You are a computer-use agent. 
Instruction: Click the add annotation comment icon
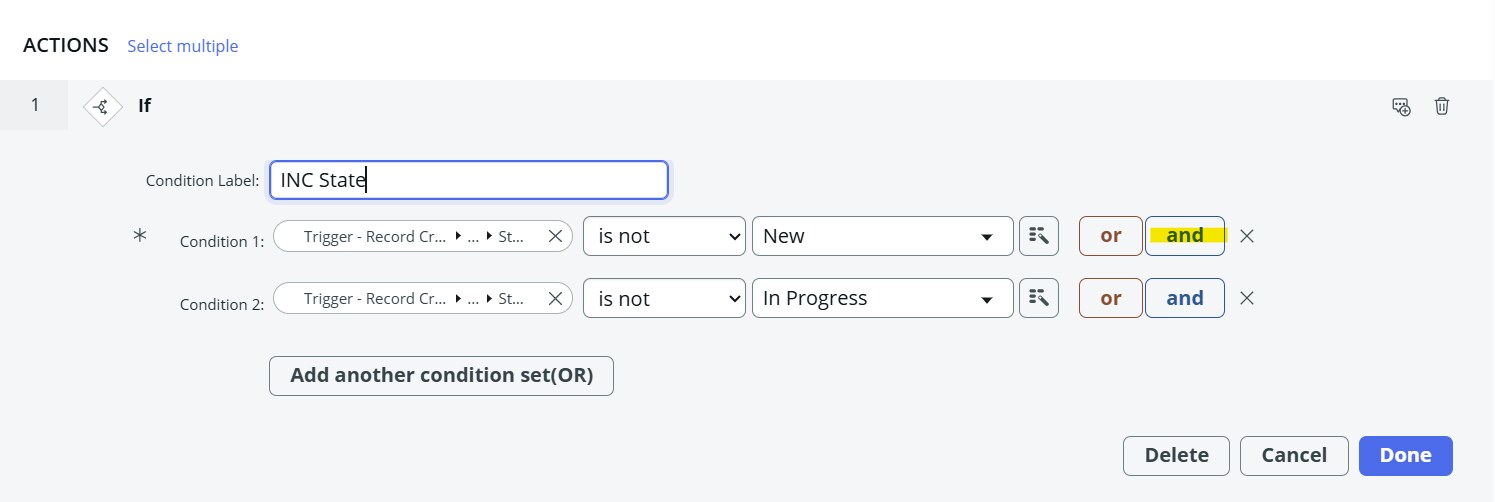[x=1401, y=106]
